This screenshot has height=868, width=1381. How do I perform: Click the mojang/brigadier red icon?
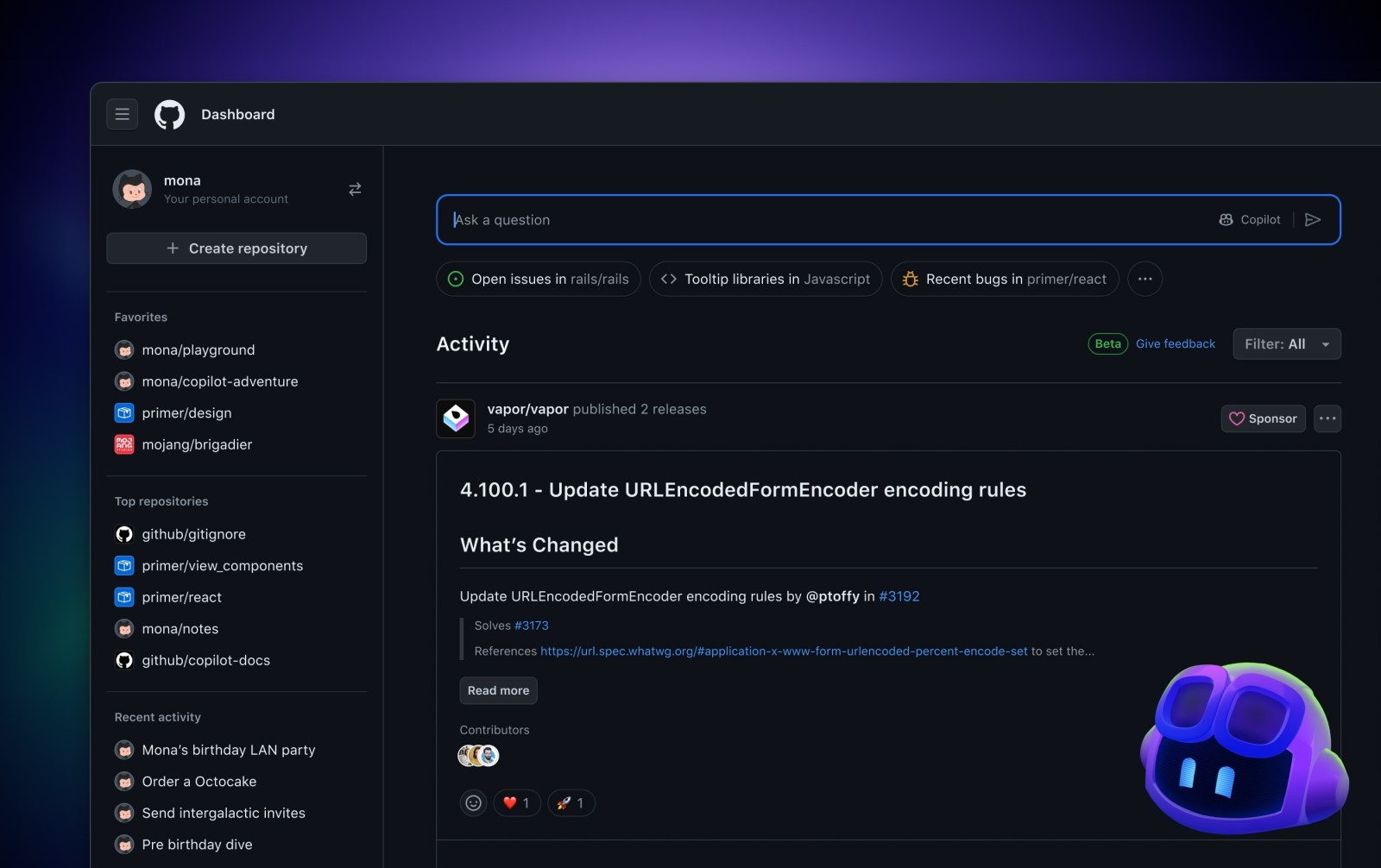click(x=124, y=444)
